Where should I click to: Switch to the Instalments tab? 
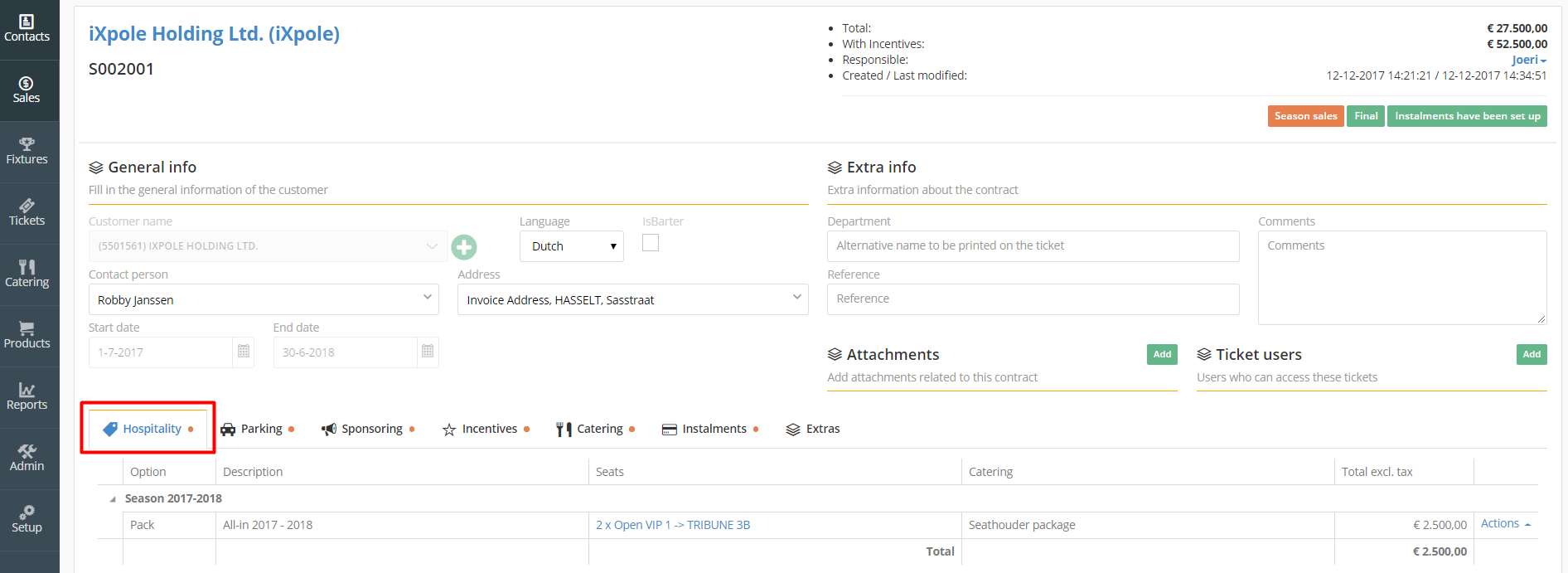point(710,429)
